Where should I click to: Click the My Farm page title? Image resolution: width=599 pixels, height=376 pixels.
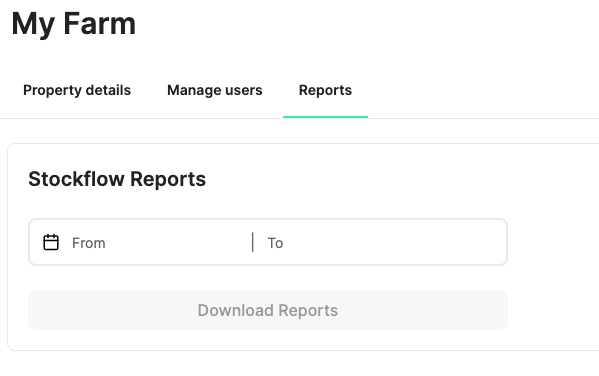[74, 24]
